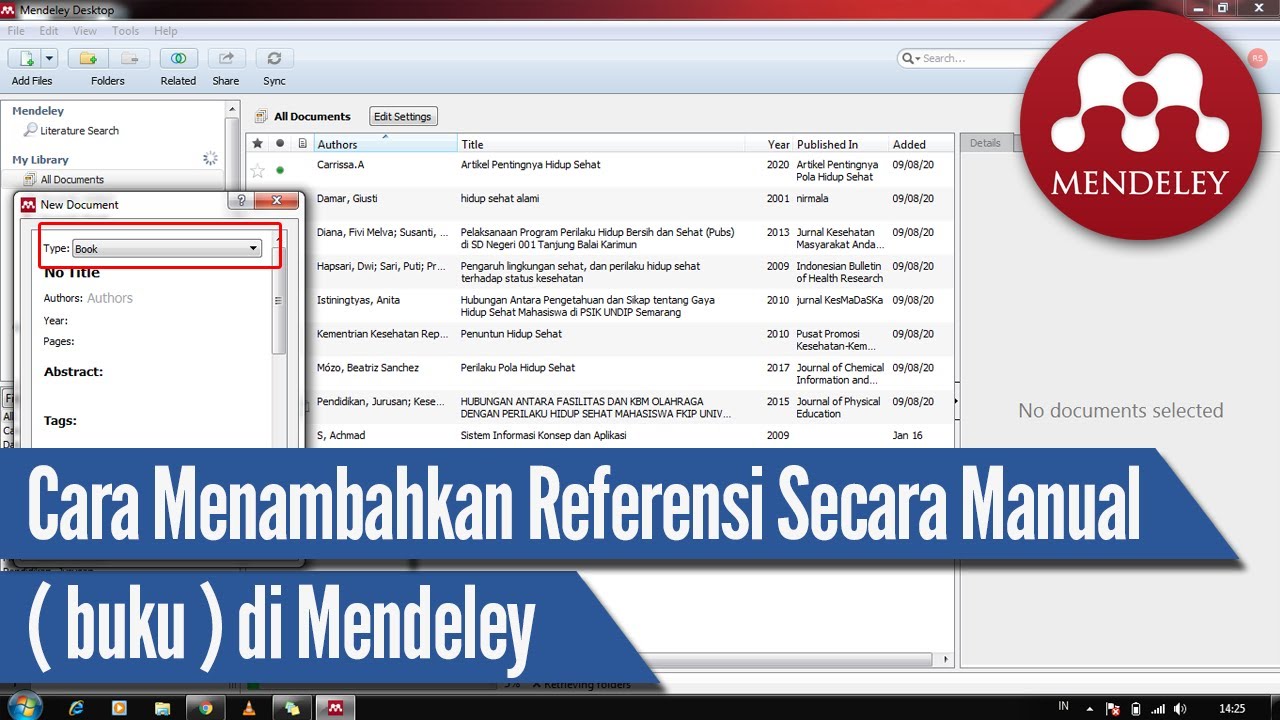Select the Diana, Fivi Melva document row
The image size is (1280, 720).
(600, 238)
